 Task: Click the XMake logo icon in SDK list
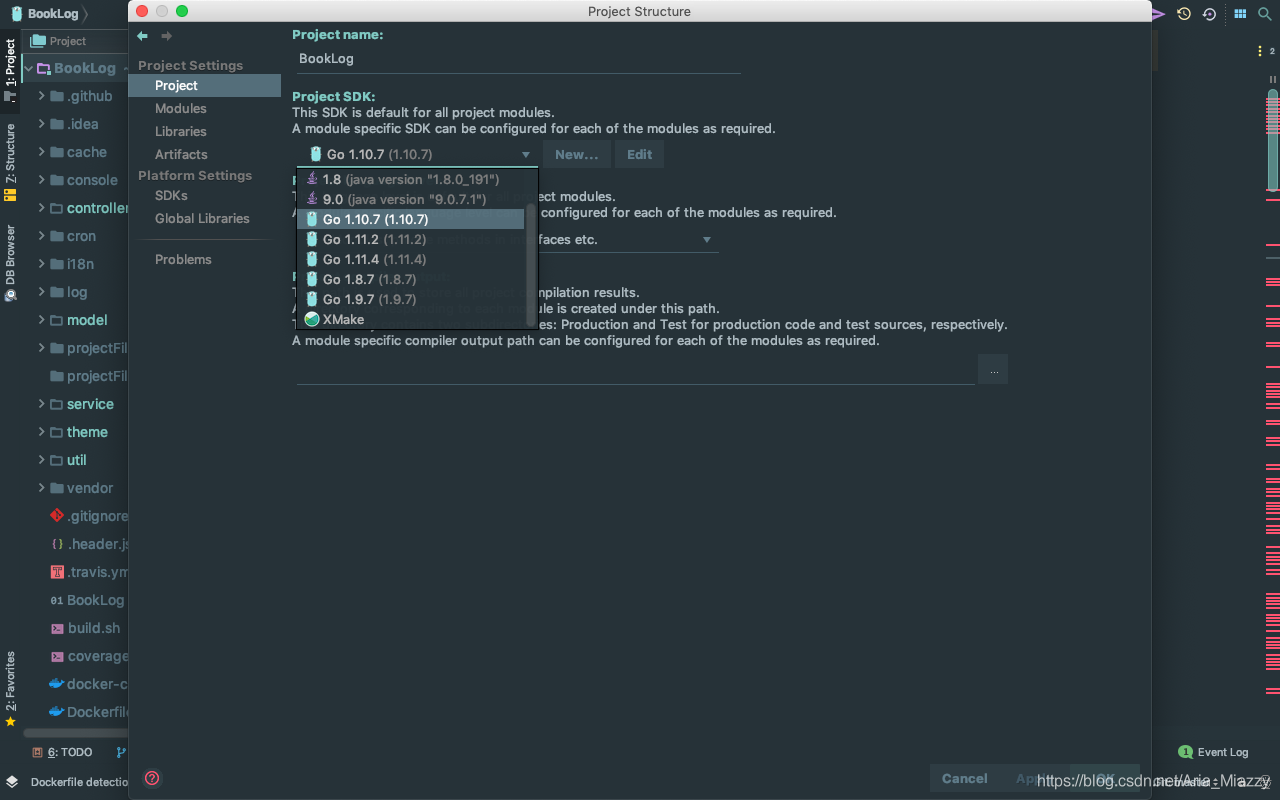click(x=312, y=319)
